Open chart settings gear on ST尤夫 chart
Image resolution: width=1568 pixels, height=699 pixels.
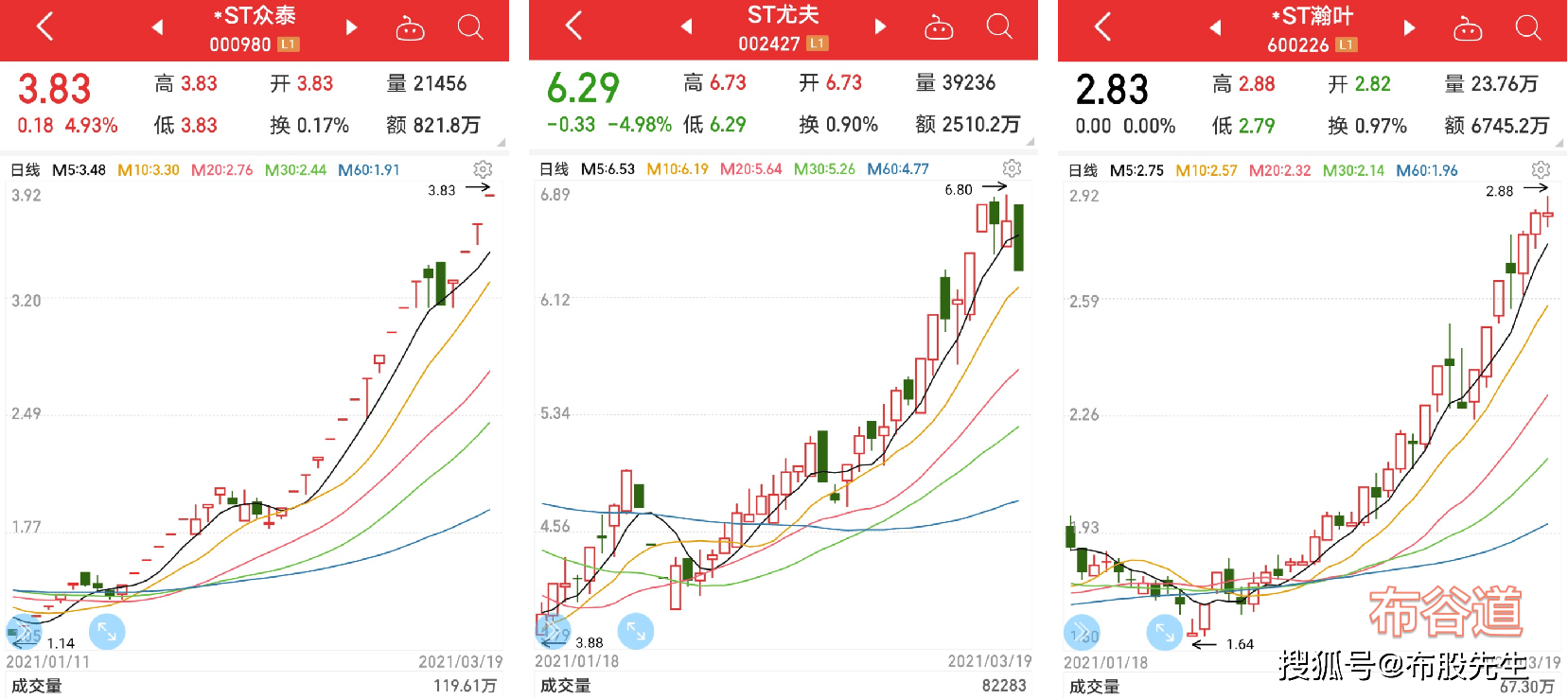(x=1012, y=168)
